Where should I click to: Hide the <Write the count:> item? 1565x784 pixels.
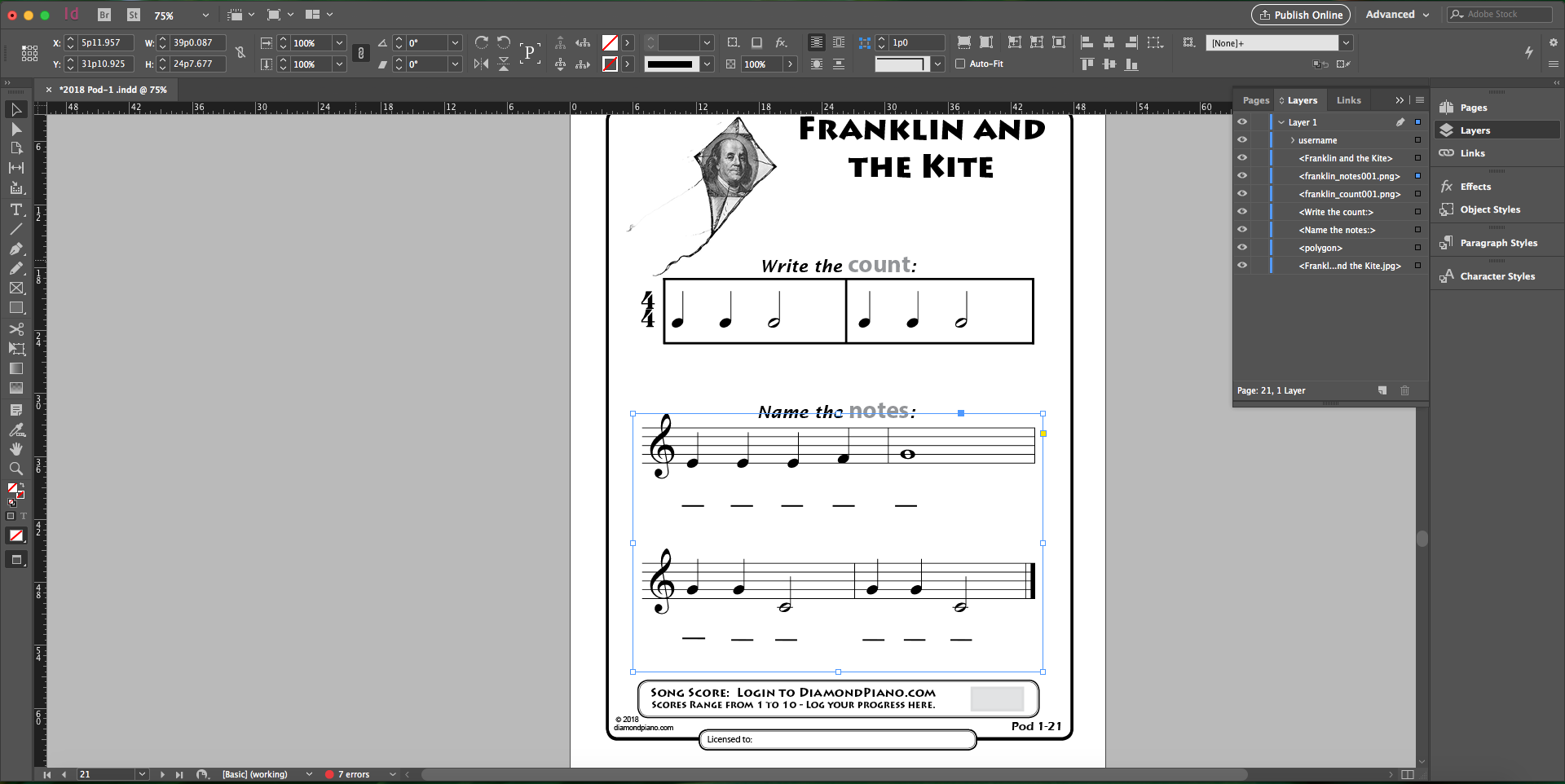[1242, 212]
